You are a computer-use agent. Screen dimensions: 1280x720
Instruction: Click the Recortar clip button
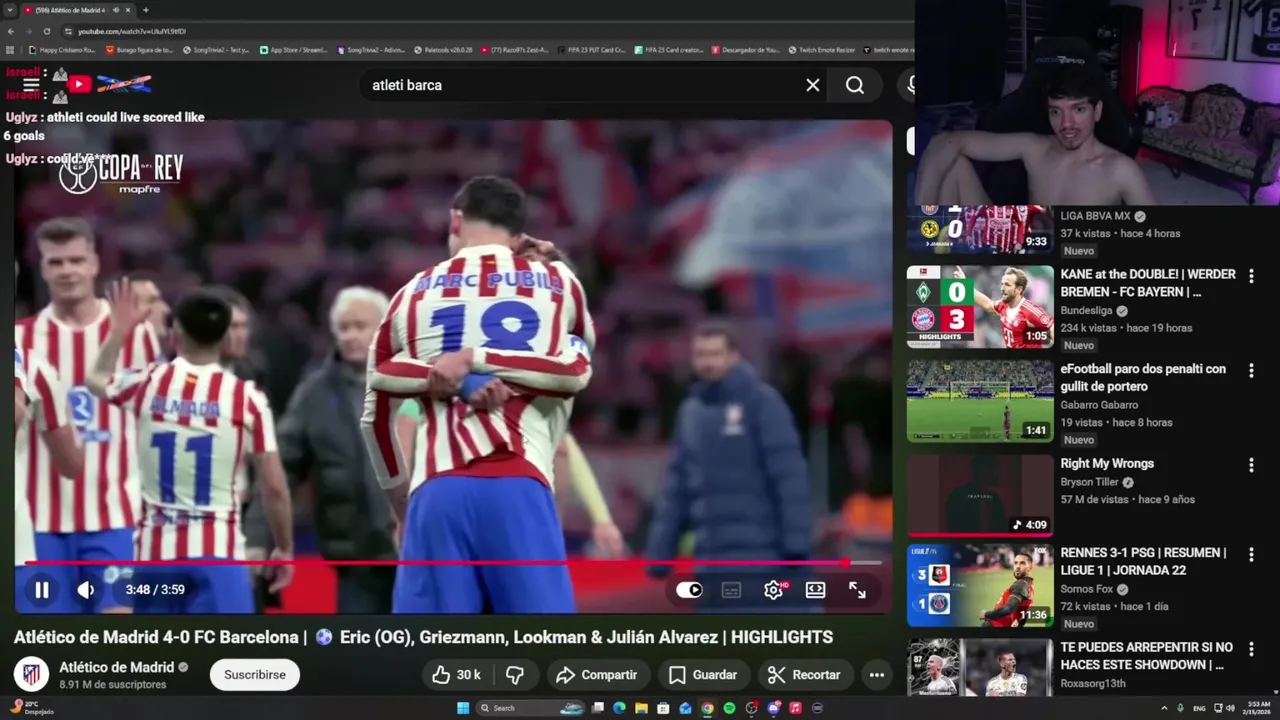click(x=805, y=675)
